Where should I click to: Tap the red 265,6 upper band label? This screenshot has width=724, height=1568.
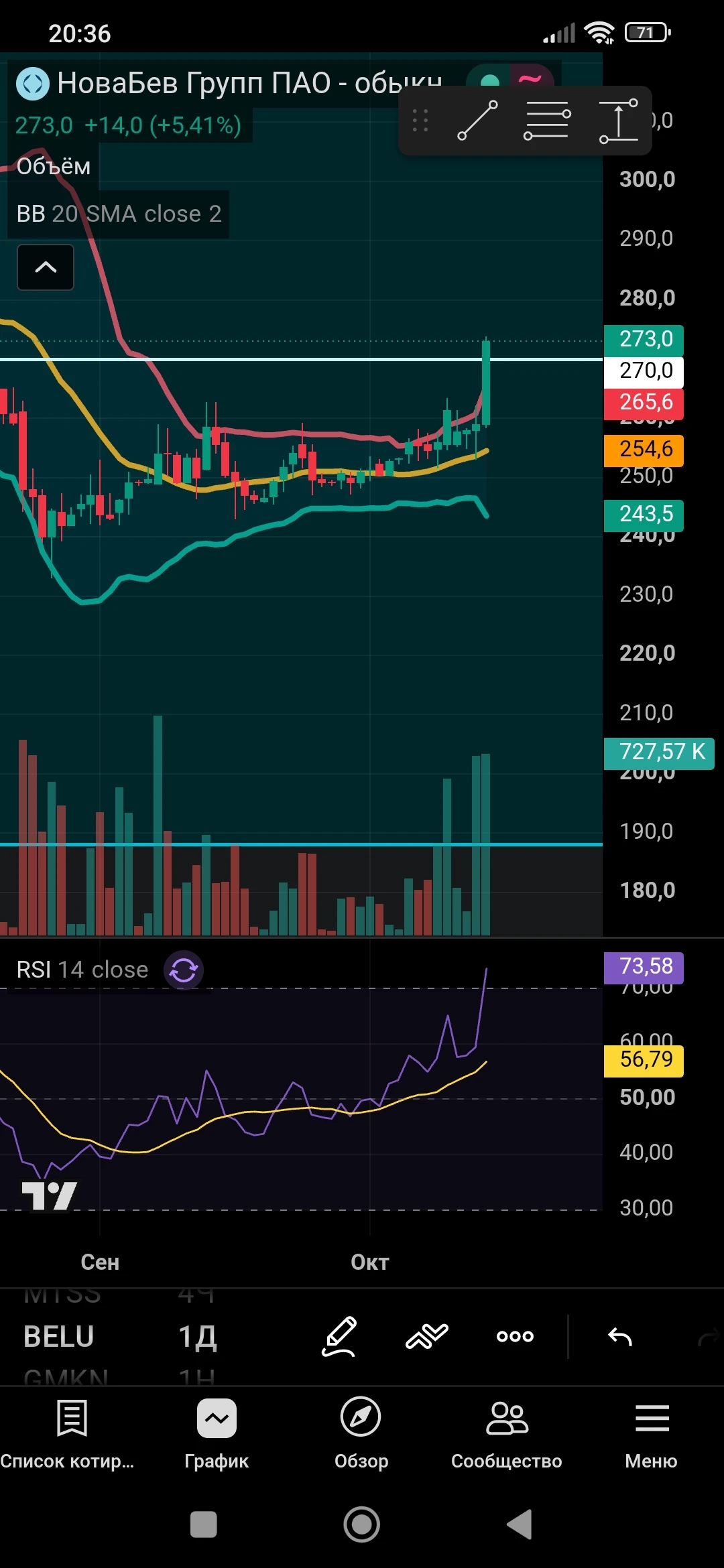pos(644,403)
